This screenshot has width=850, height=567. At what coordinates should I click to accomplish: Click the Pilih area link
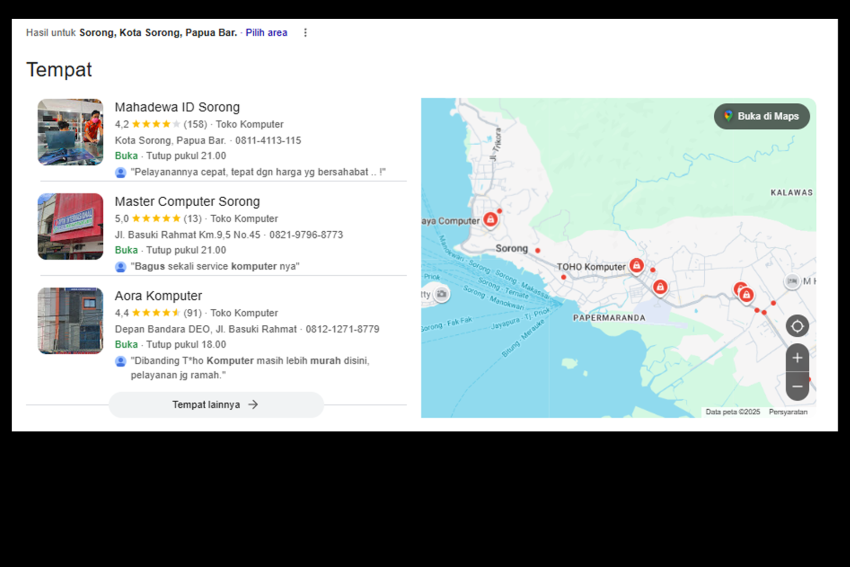coord(266,33)
